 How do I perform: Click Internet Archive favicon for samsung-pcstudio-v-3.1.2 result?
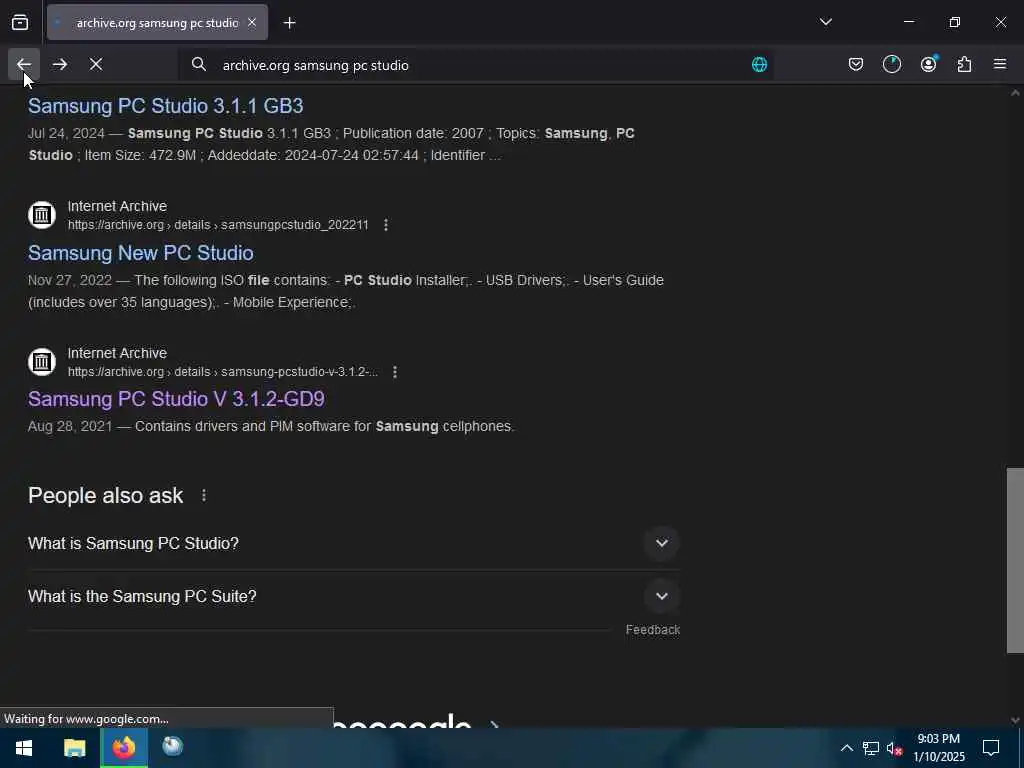[x=42, y=362]
